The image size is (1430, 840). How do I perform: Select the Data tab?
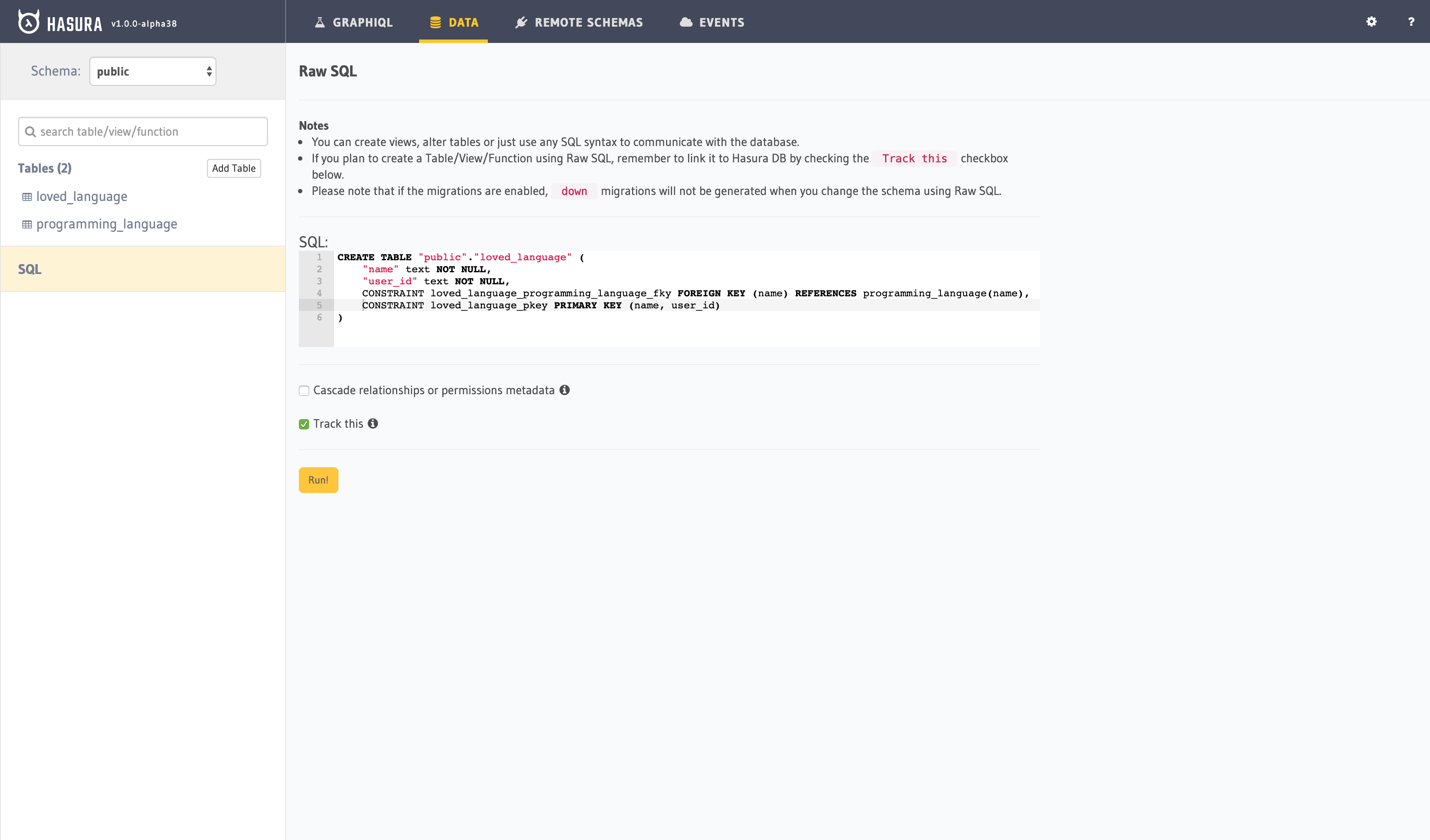453,22
